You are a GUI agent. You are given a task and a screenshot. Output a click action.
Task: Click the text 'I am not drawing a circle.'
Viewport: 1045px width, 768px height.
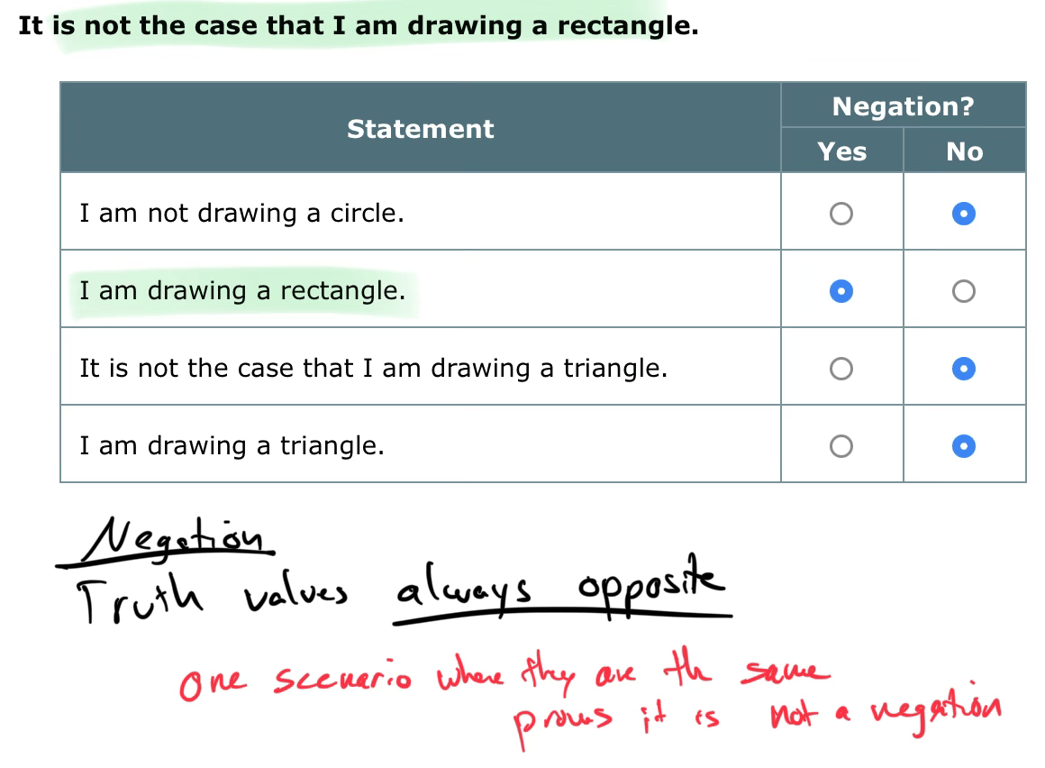click(x=242, y=213)
